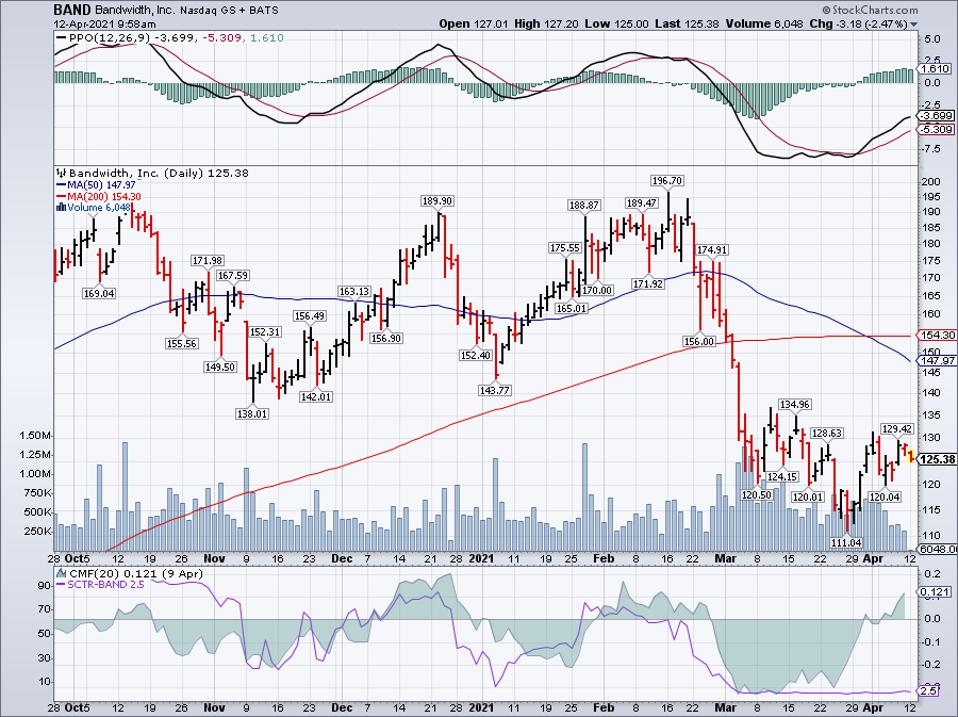
Task: Click the -3.699 PPO axis tag
Action: click(x=937, y=115)
